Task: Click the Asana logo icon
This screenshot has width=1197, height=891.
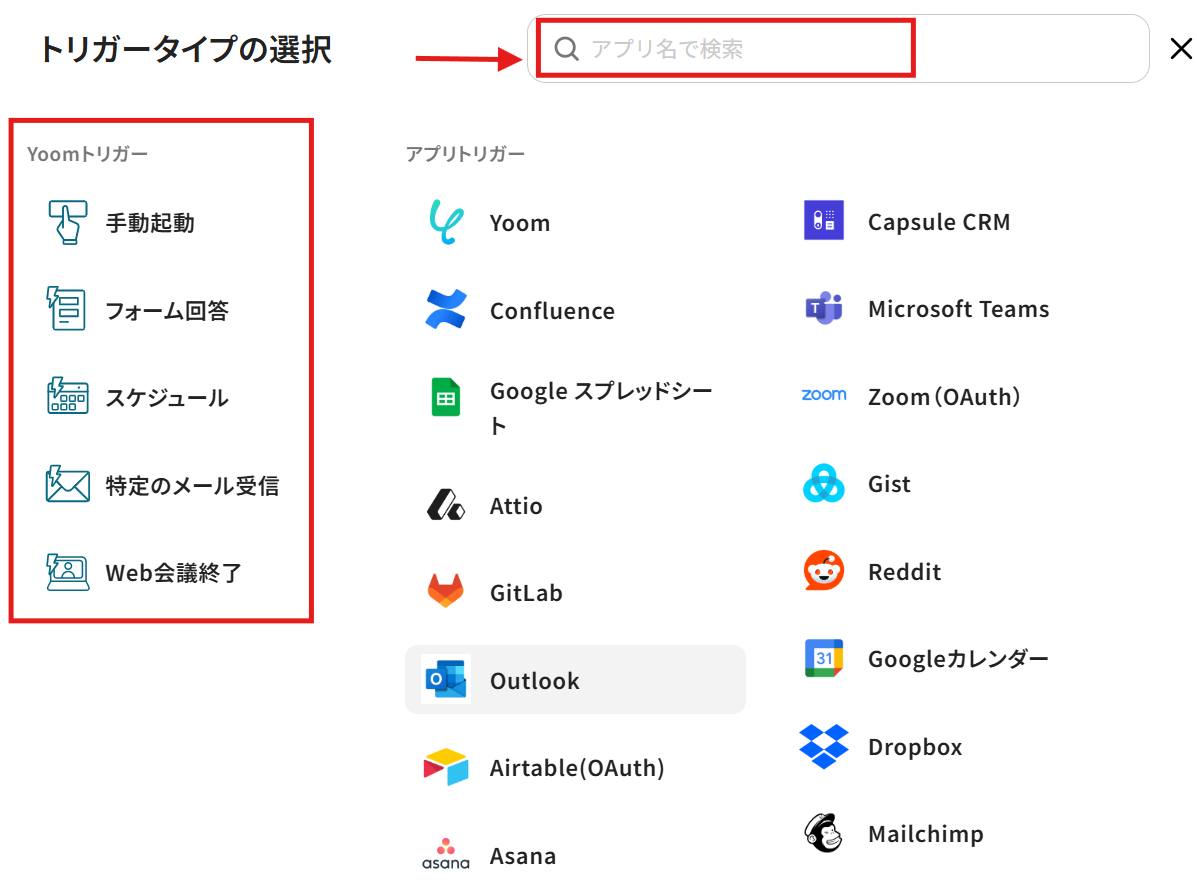Action: pos(446,854)
